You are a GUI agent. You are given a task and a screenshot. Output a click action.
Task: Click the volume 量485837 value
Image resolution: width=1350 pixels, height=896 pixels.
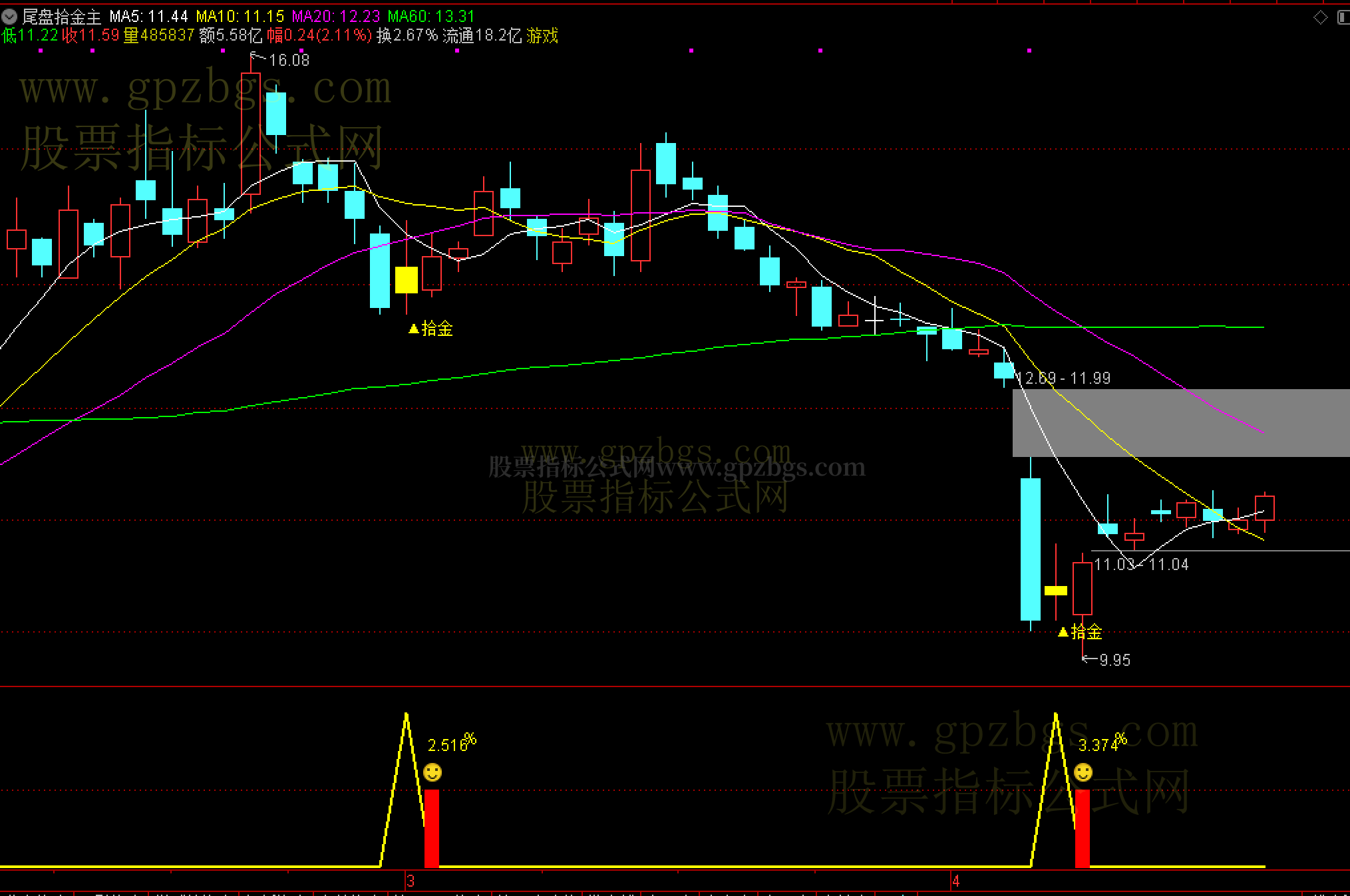coord(159,35)
